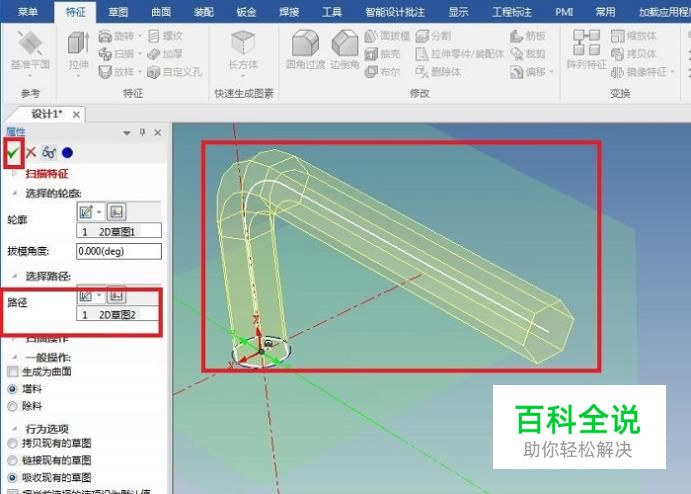The width and height of the screenshot is (691, 494).
Task: Click the sketch create icon for 轮廓
Action: click(x=86, y=212)
